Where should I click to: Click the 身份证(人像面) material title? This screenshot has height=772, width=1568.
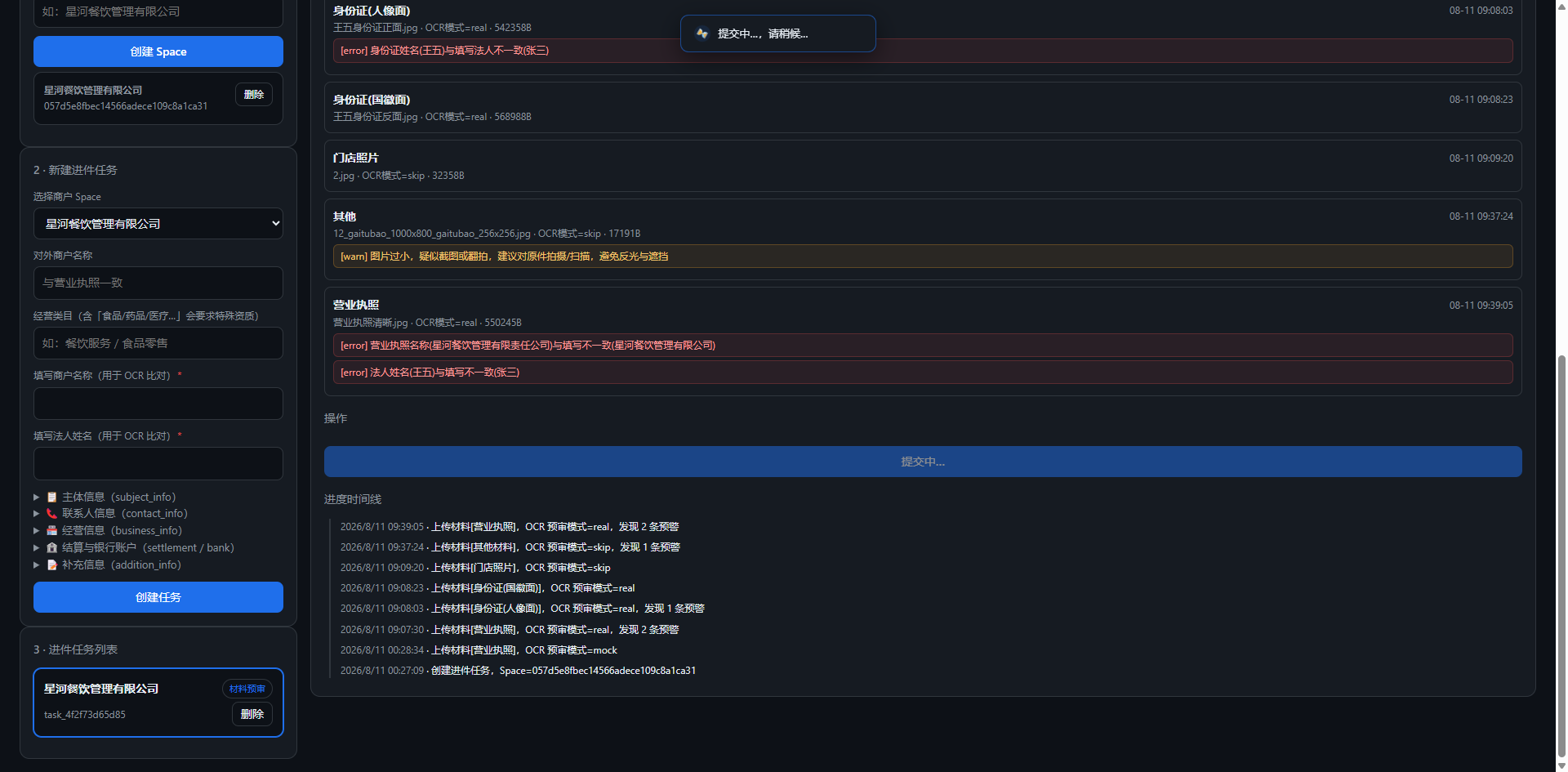pyautogui.click(x=372, y=11)
